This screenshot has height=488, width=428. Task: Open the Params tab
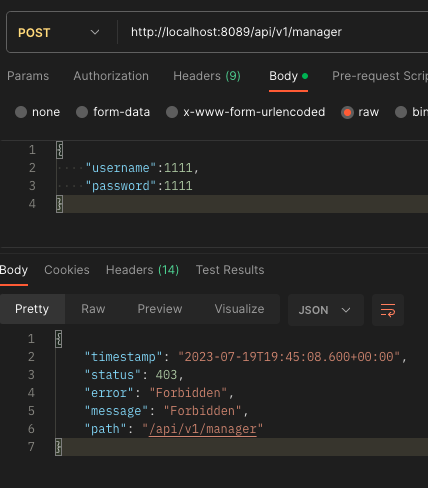[x=28, y=76]
